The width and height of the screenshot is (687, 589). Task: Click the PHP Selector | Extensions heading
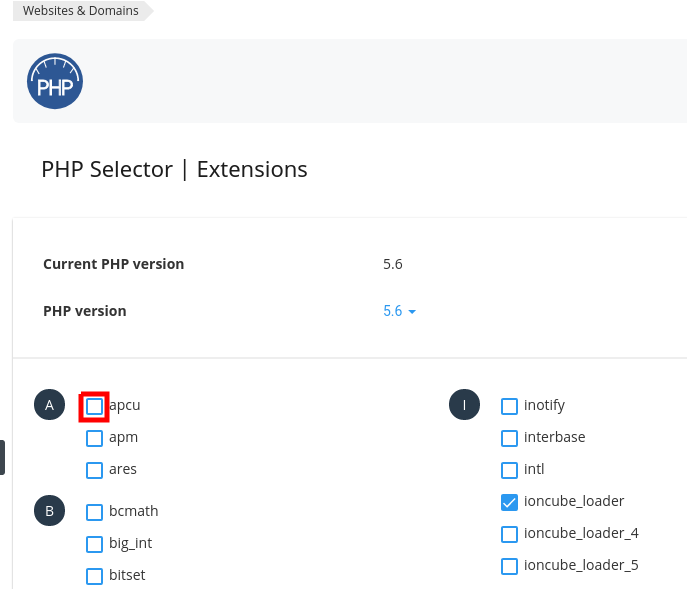coord(174,169)
